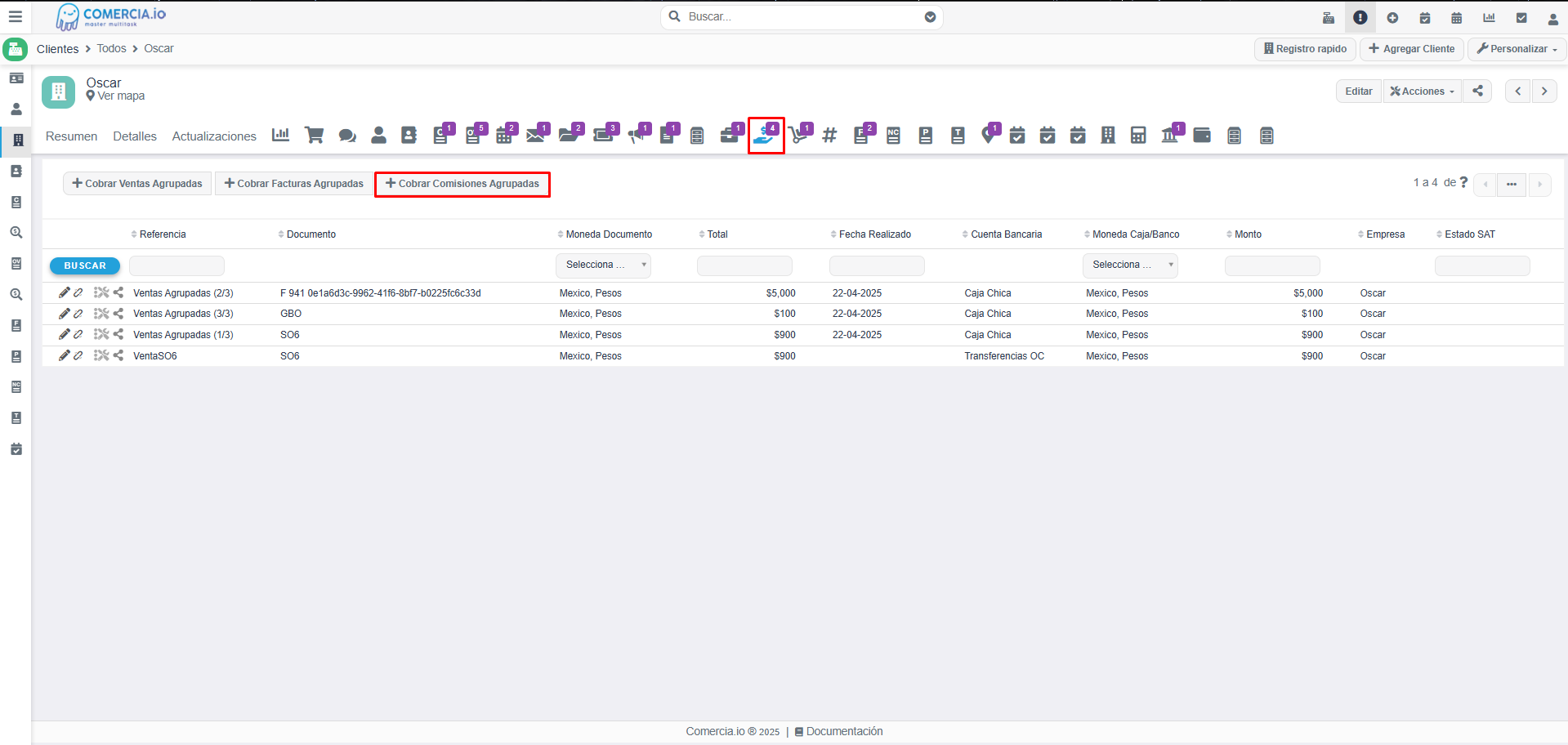1568x745 pixels.
Task: Expand the search bar dropdown arrow
Action: (930, 17)
